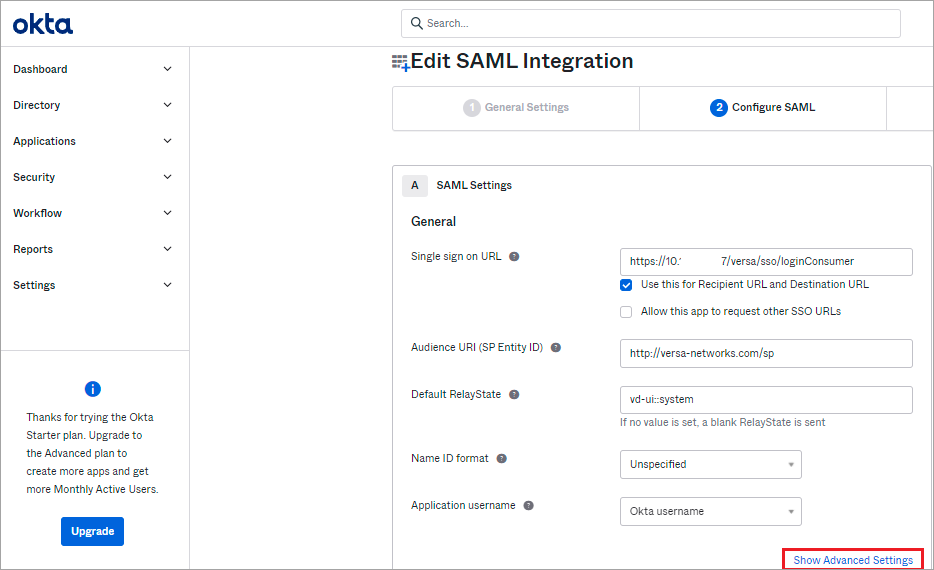
Task: Expand the Settings menu chevron
Action: pos(167,285)
